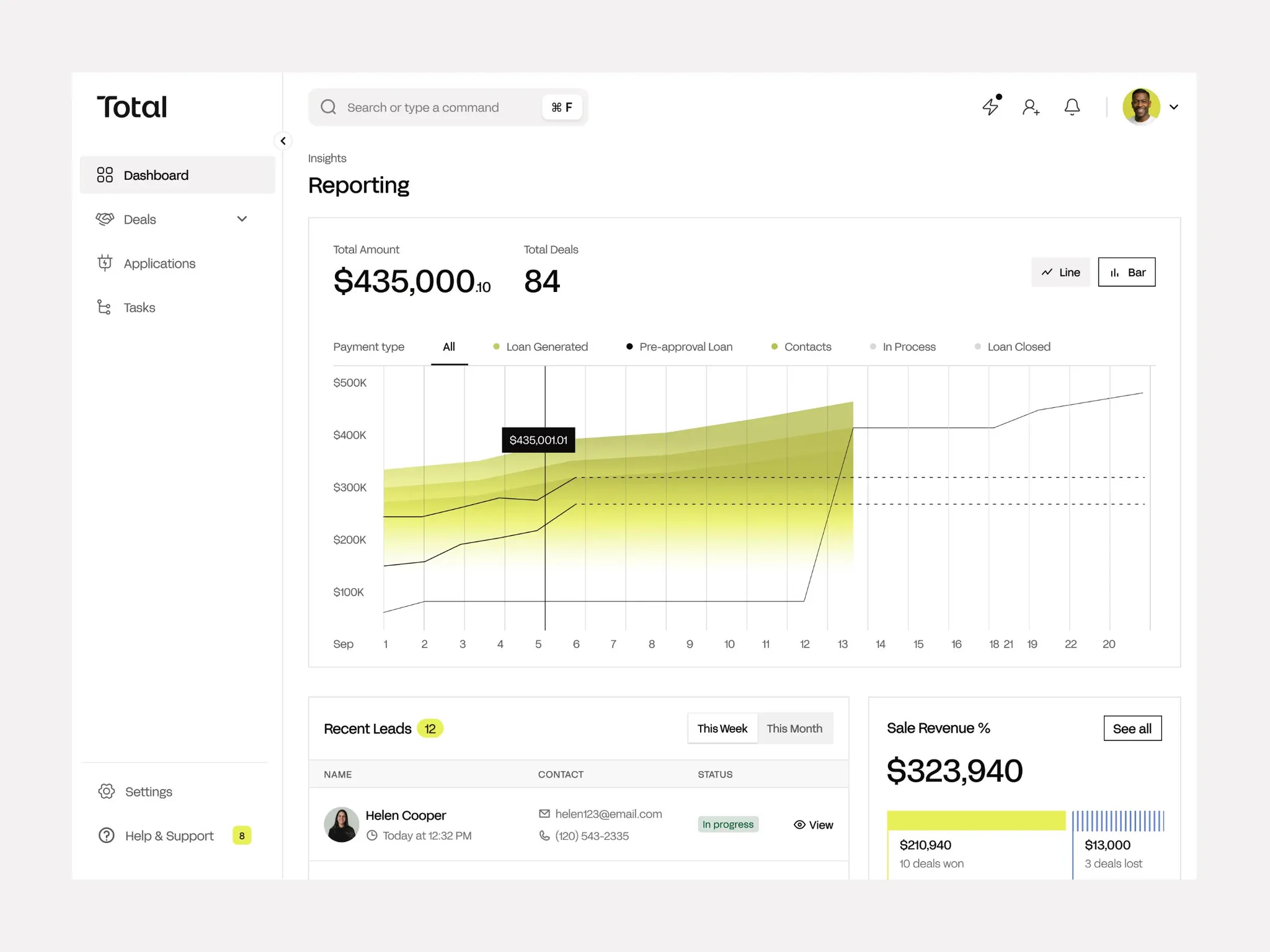The image size is (1270, 952).
Task: Toggle the Loan Generated series
Action: pyautogui.click(x=540, y=347)
